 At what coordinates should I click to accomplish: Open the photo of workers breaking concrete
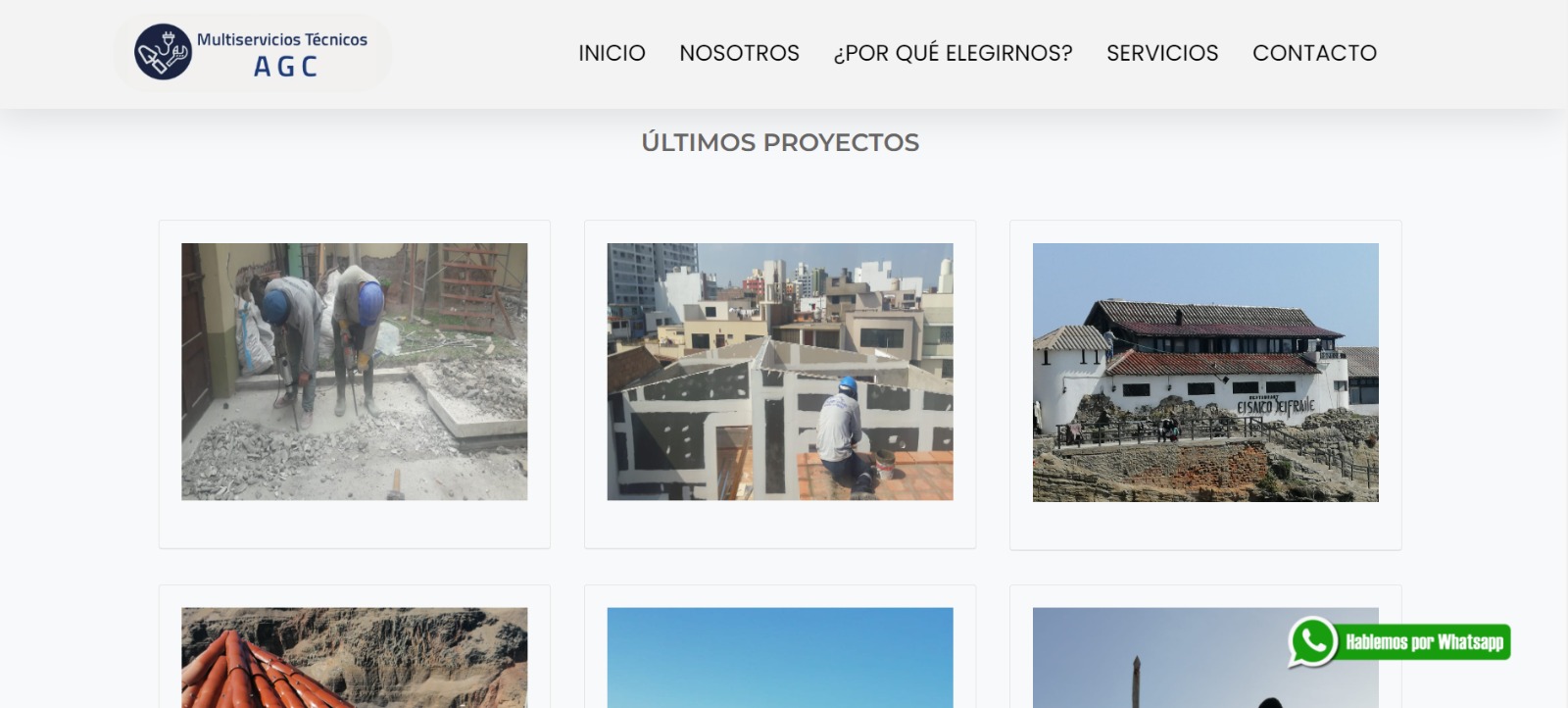354,372
